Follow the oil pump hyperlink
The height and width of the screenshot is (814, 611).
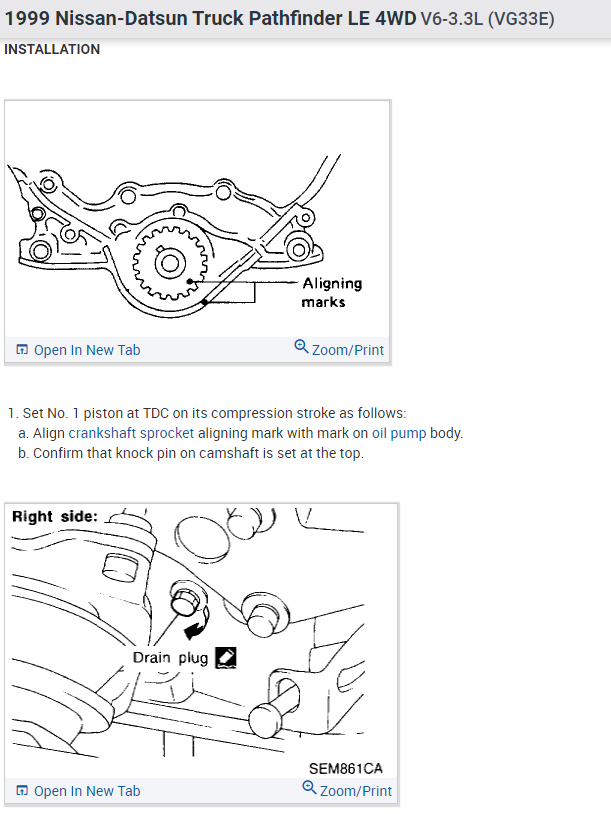pyautogui.click(x=399, y=433)
